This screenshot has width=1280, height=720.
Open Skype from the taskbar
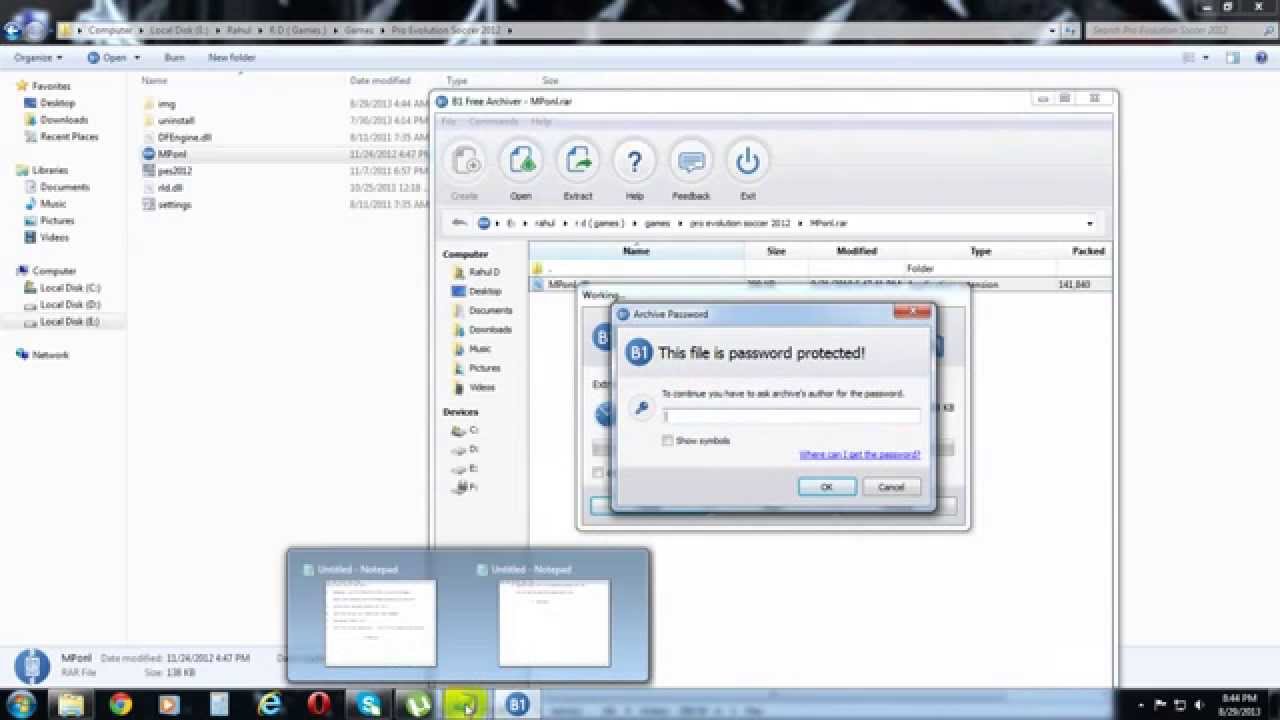[369, 704]
